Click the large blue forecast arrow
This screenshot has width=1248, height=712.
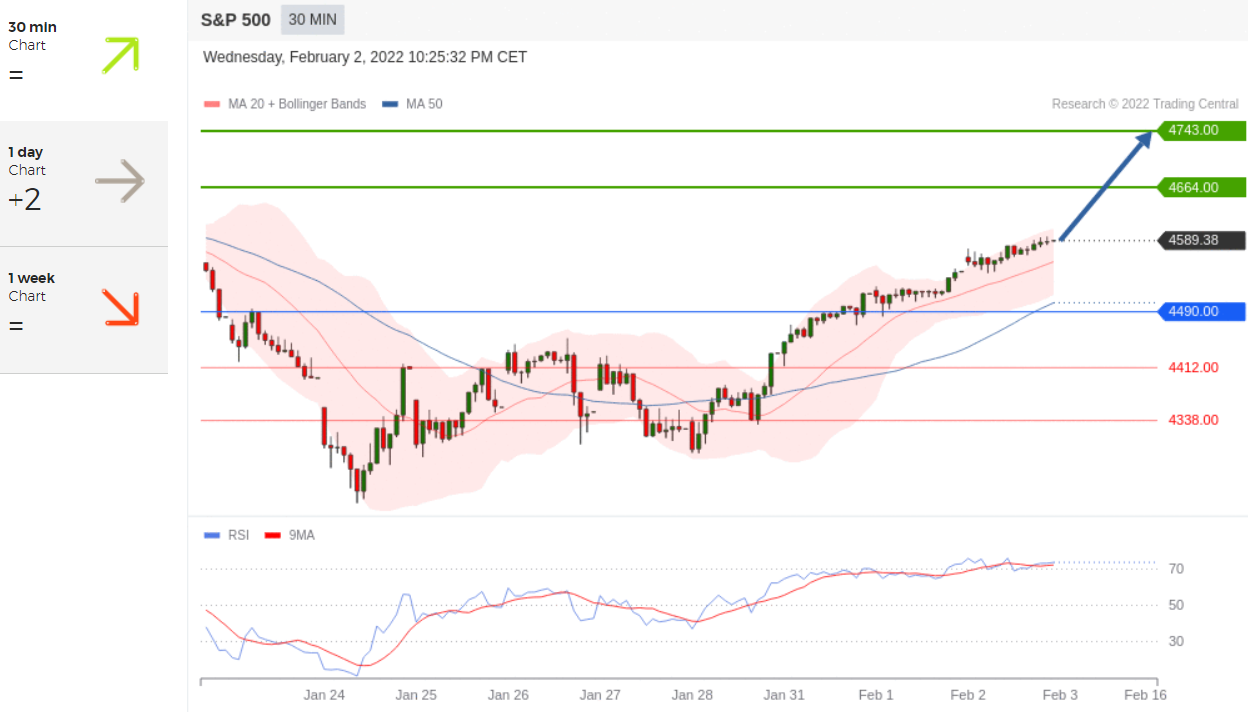tap(1105, 186)
